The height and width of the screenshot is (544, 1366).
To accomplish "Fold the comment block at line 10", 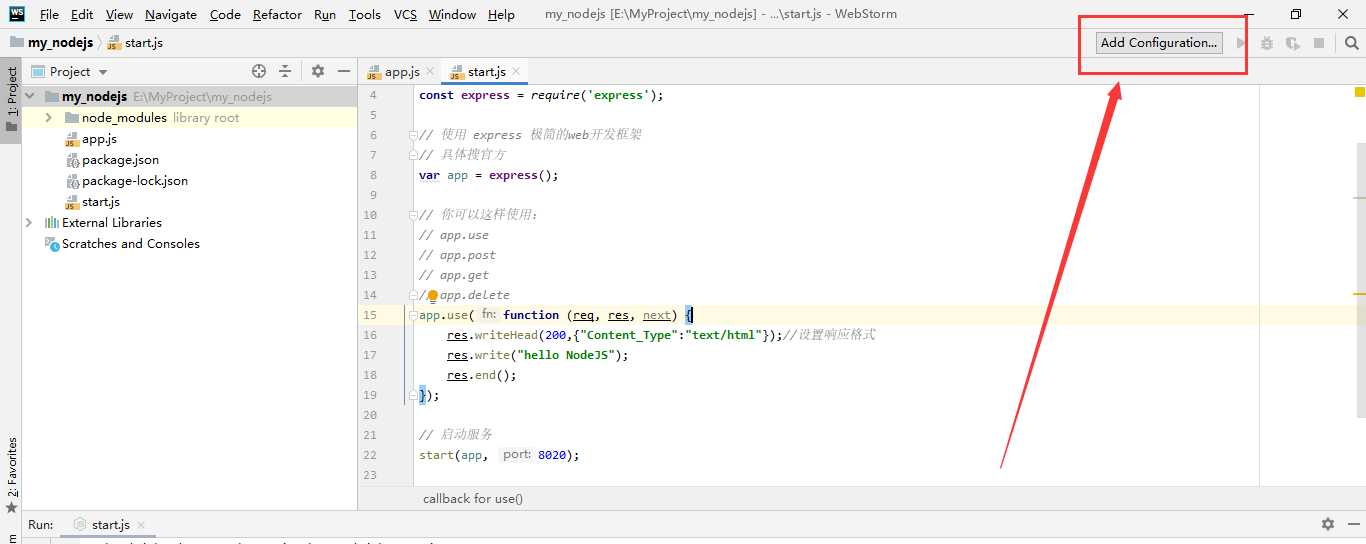I will [x=411, y=215].
